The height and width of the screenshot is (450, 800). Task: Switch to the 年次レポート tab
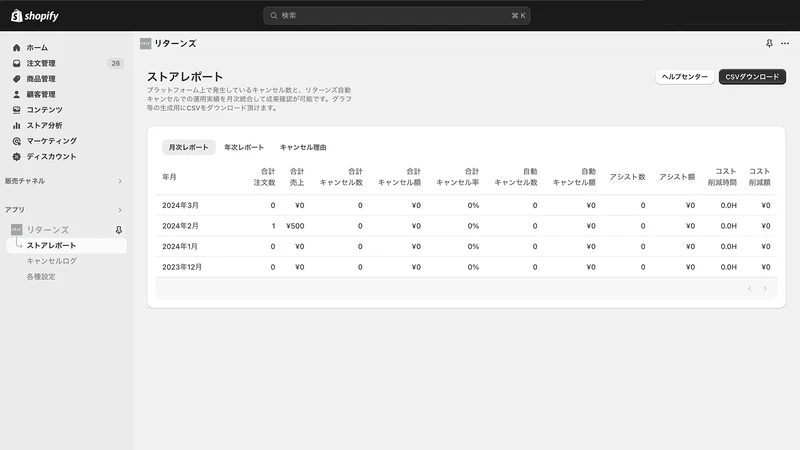[244, 147]
